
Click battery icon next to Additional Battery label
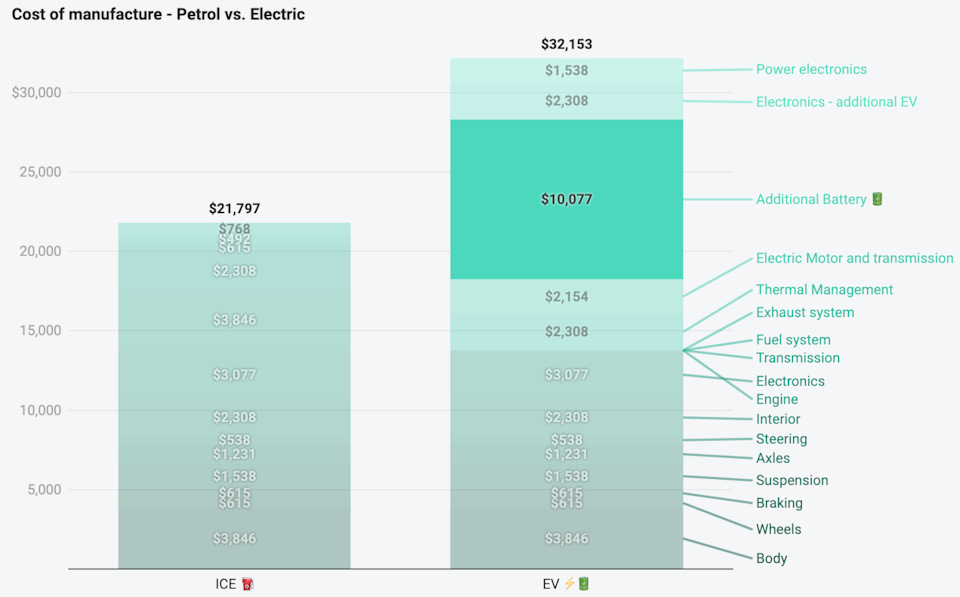coord(878,199)
